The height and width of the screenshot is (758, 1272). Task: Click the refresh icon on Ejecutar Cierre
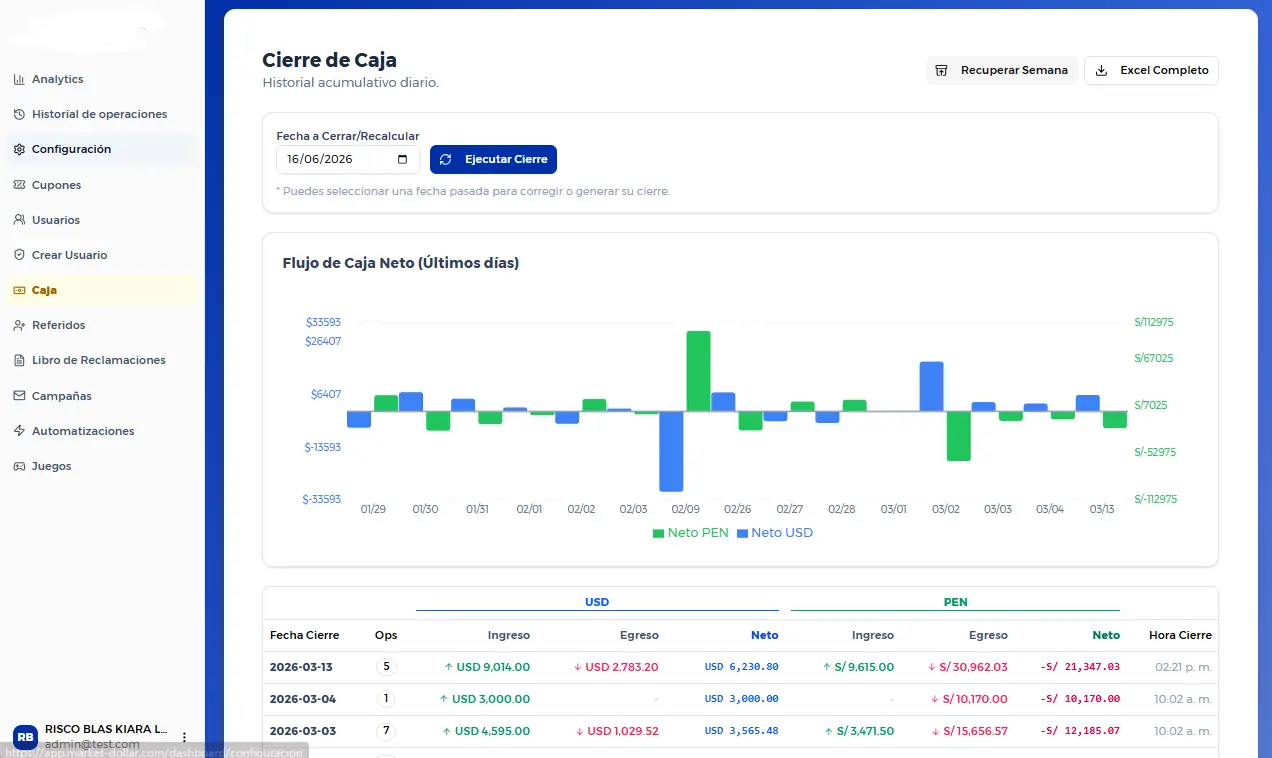tap(446, 159)
